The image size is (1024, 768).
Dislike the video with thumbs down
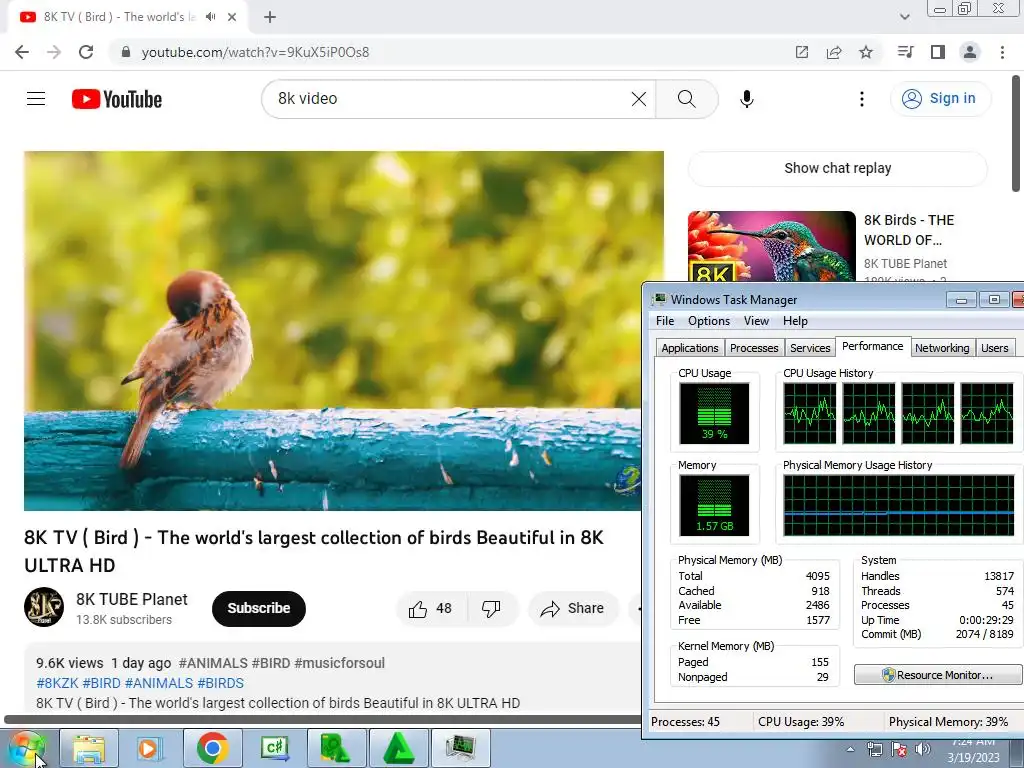coord(491,609)
